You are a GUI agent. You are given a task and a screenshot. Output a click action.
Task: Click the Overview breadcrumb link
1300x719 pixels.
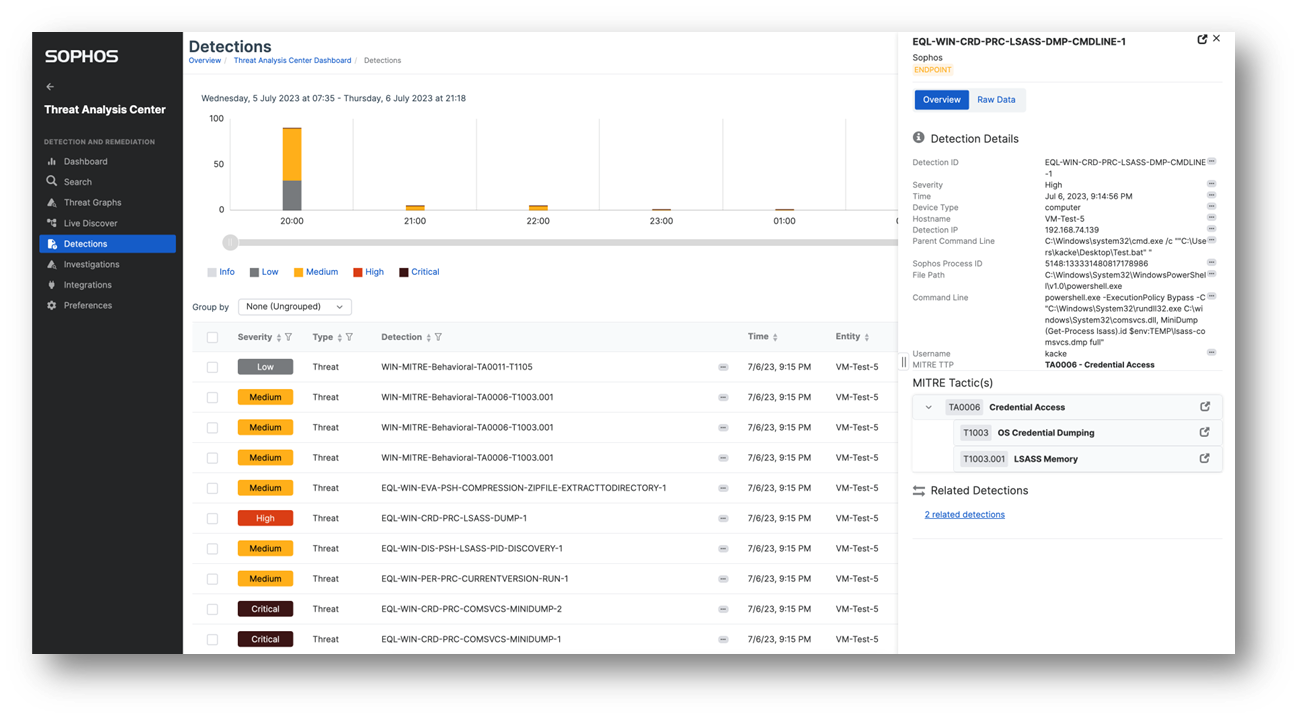pos(205,61)
